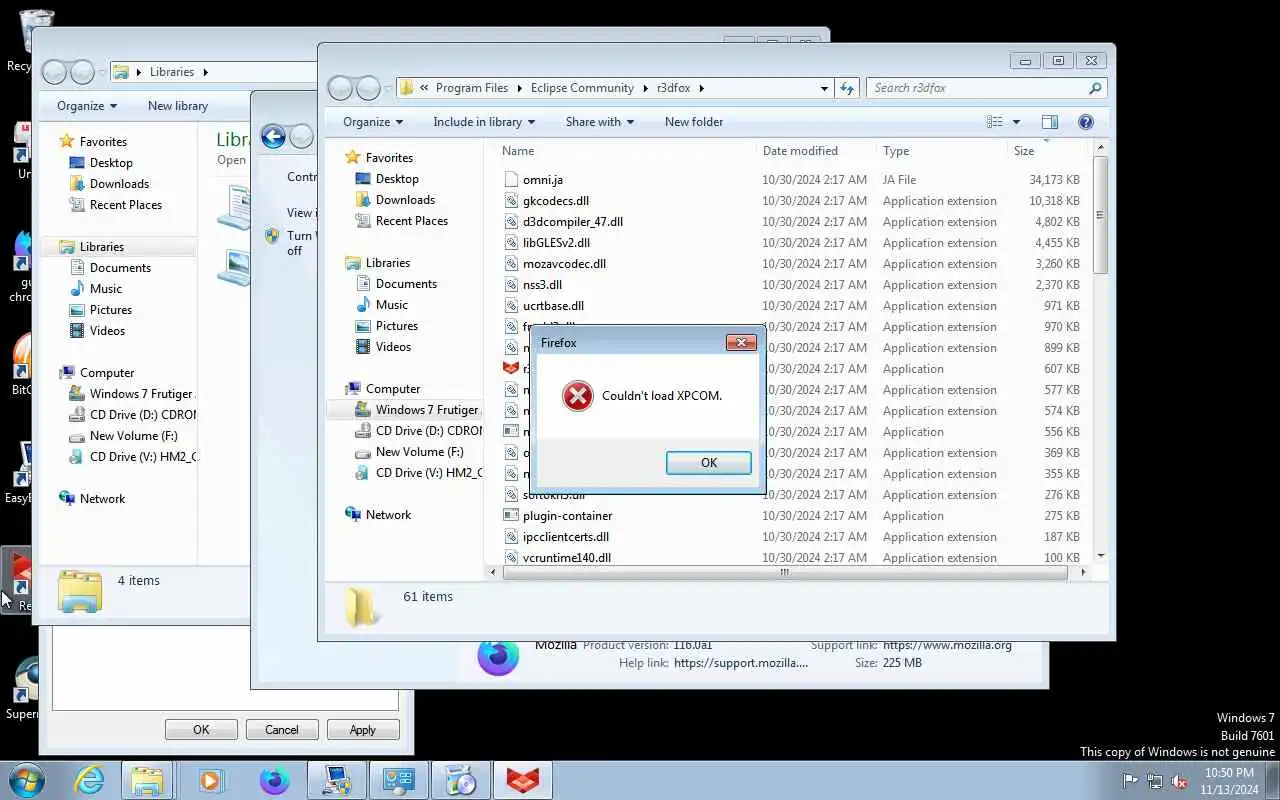Open Desktop in r3dfox navigation pane

[x=397, y=179]
